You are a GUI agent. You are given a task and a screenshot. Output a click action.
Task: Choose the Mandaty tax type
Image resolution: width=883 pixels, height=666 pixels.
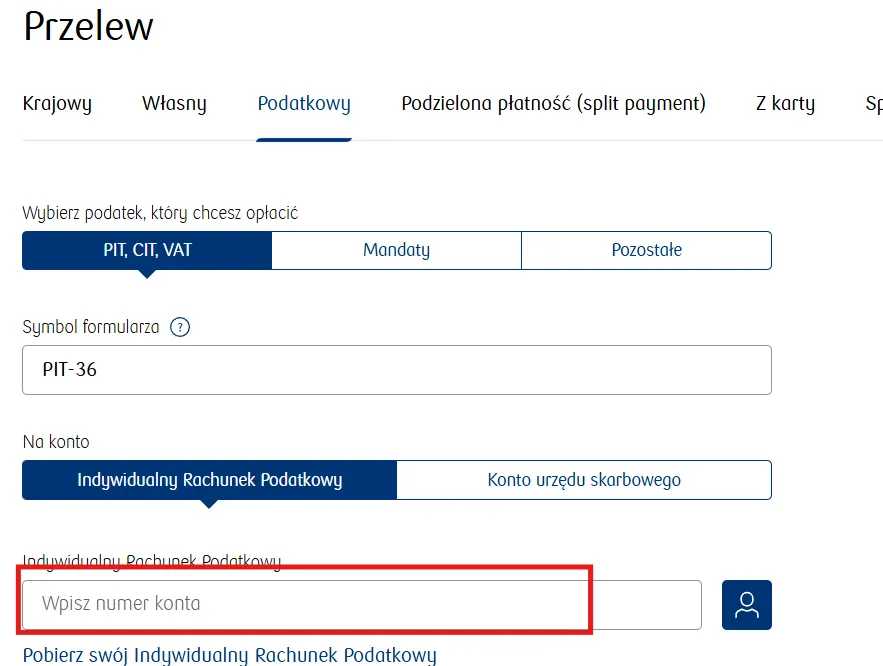pos(396,250)
